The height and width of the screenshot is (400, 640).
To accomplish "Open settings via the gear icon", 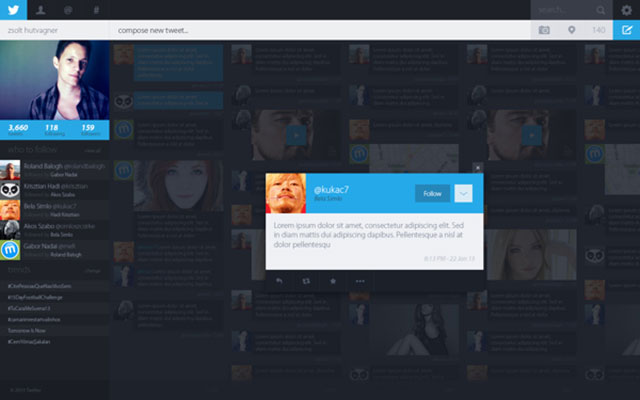I will 627,10.
